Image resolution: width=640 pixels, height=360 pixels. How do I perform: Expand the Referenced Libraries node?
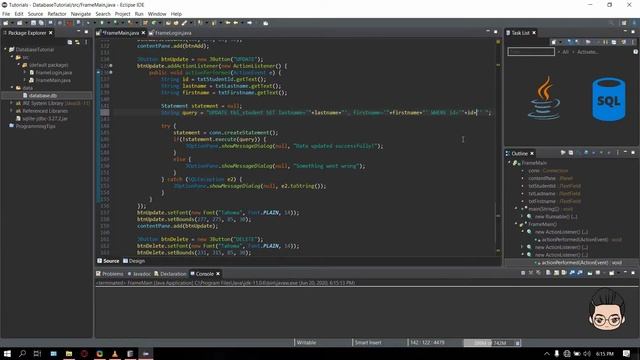11,111
